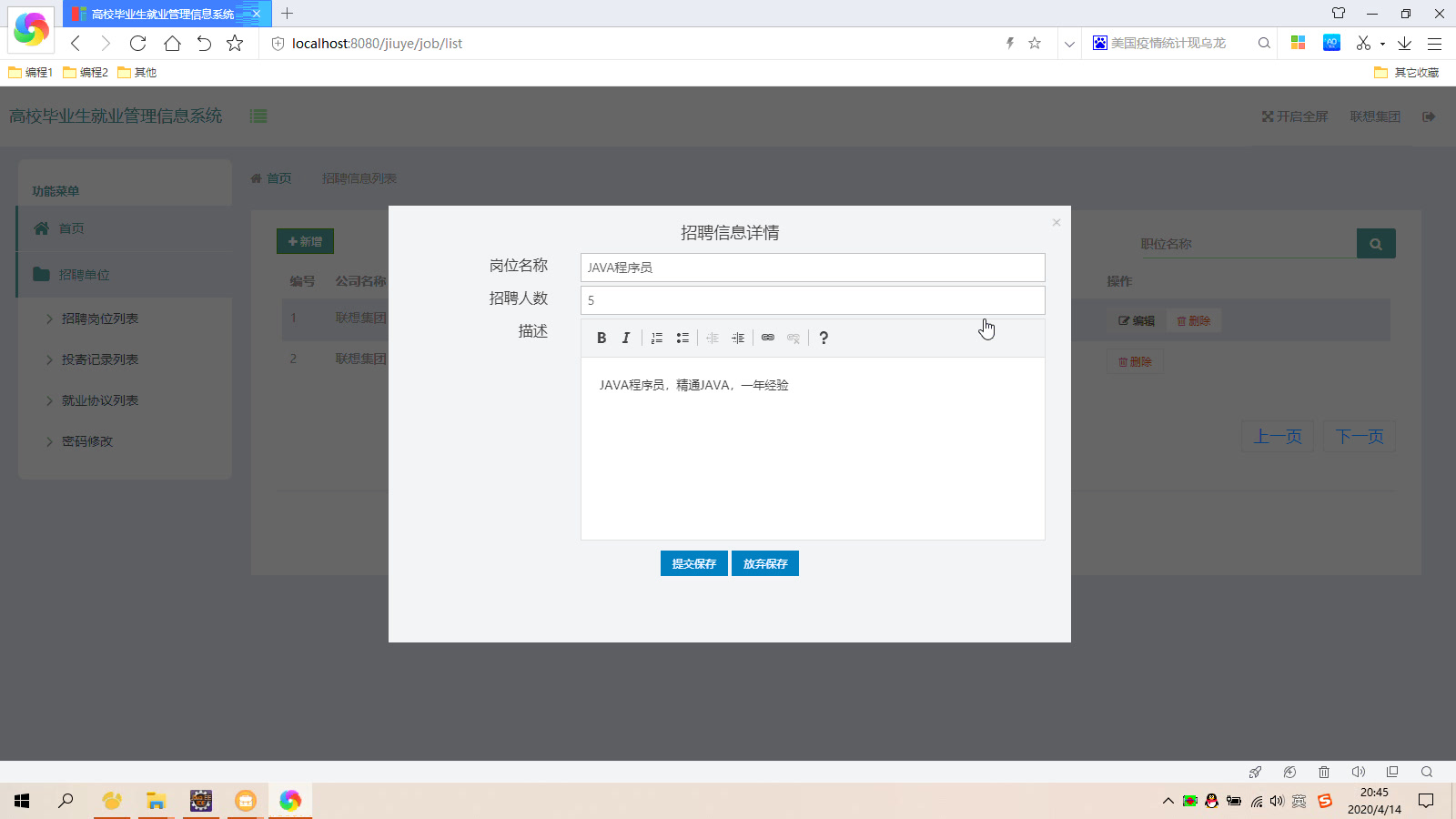Insert a numbered list in the editor
The height and width of the screenshot is (819, 1456).
tap(657, 338)
